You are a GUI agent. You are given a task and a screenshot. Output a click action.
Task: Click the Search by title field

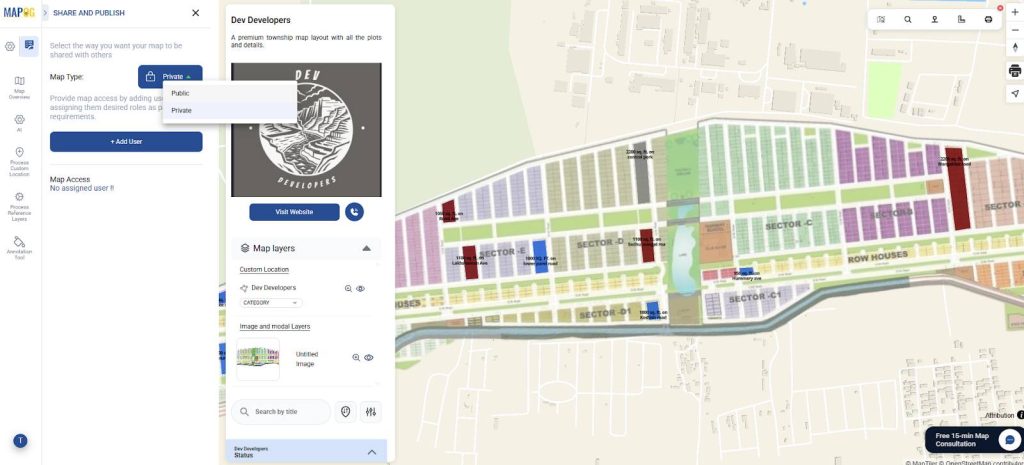tap(281, 412)
